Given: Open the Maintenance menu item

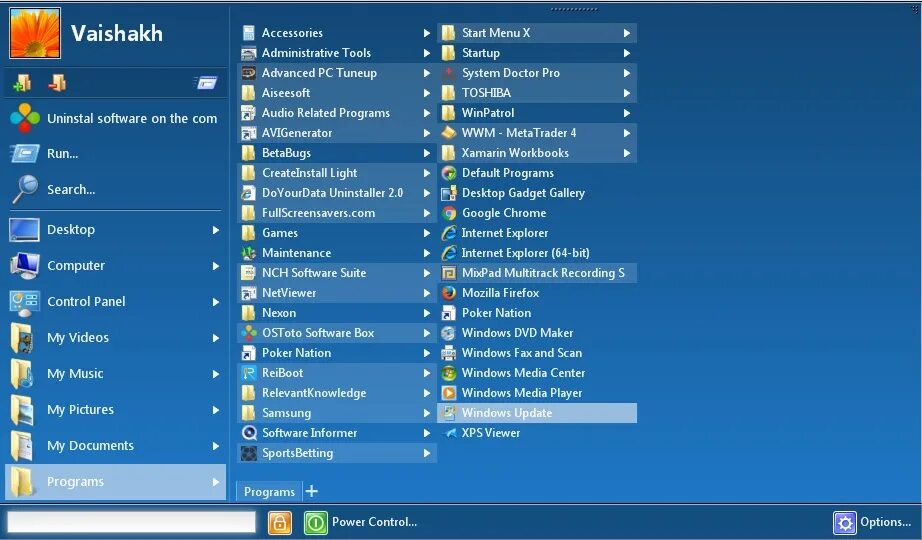Looking at the screenshot, I should click(x=336, y=253).
